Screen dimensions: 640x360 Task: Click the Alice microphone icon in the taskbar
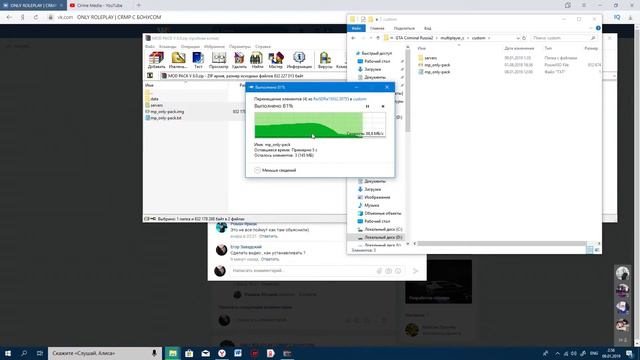coord(154,353)
